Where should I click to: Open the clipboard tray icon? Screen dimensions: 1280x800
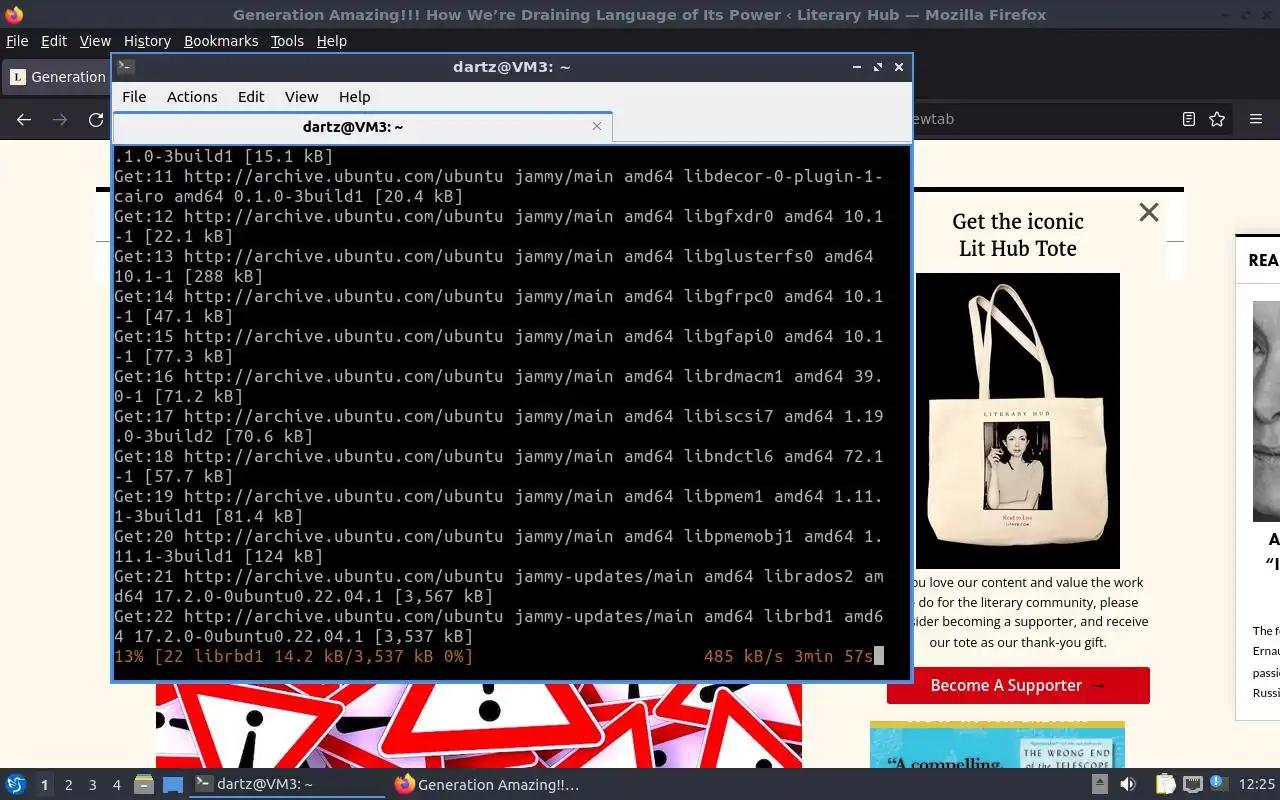coord(1165,785)
